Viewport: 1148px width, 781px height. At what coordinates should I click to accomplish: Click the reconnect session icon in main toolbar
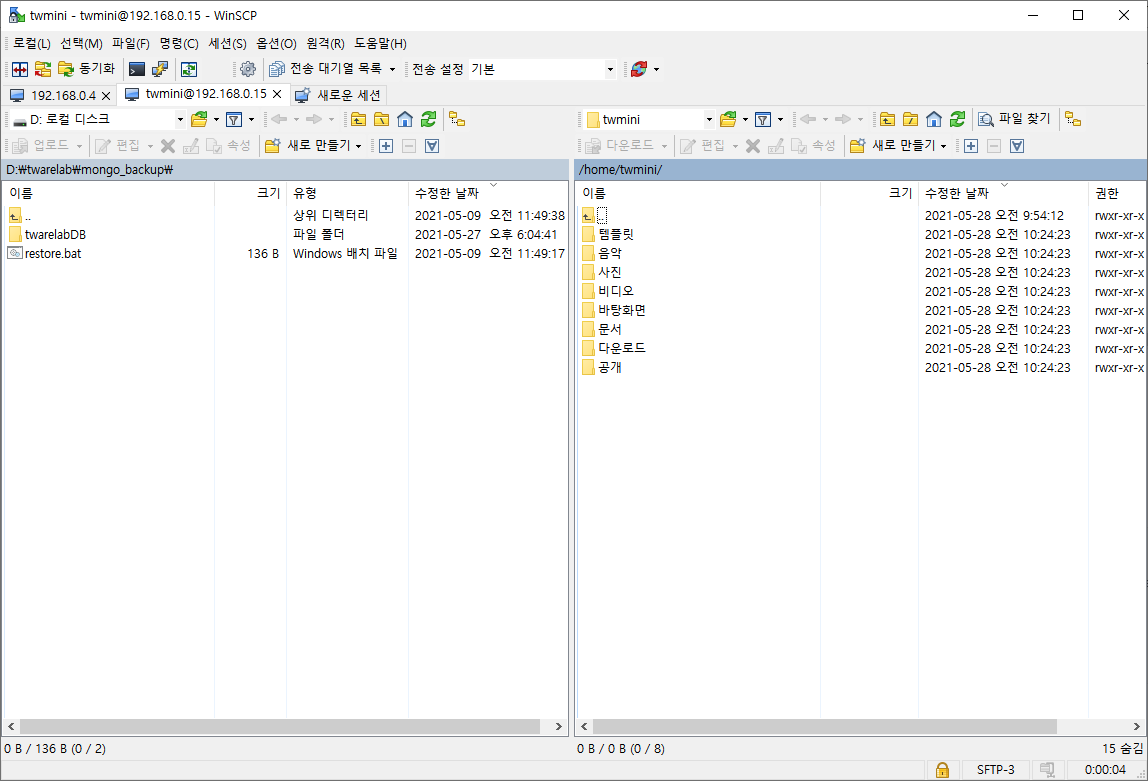639,69
